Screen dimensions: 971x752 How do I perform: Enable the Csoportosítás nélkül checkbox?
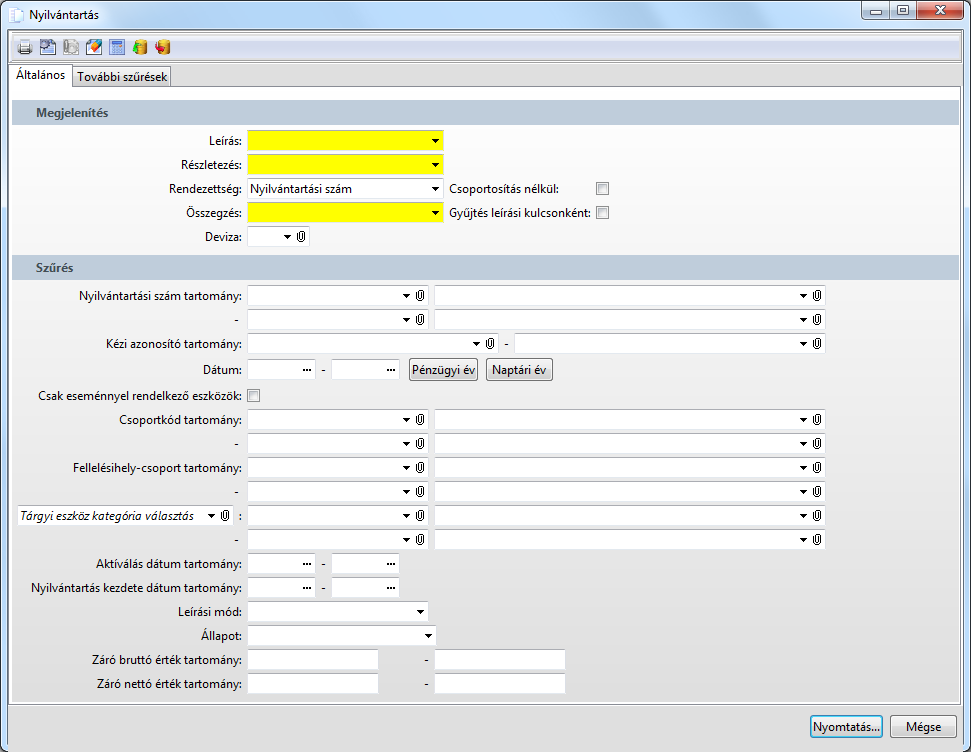[602, 188]
